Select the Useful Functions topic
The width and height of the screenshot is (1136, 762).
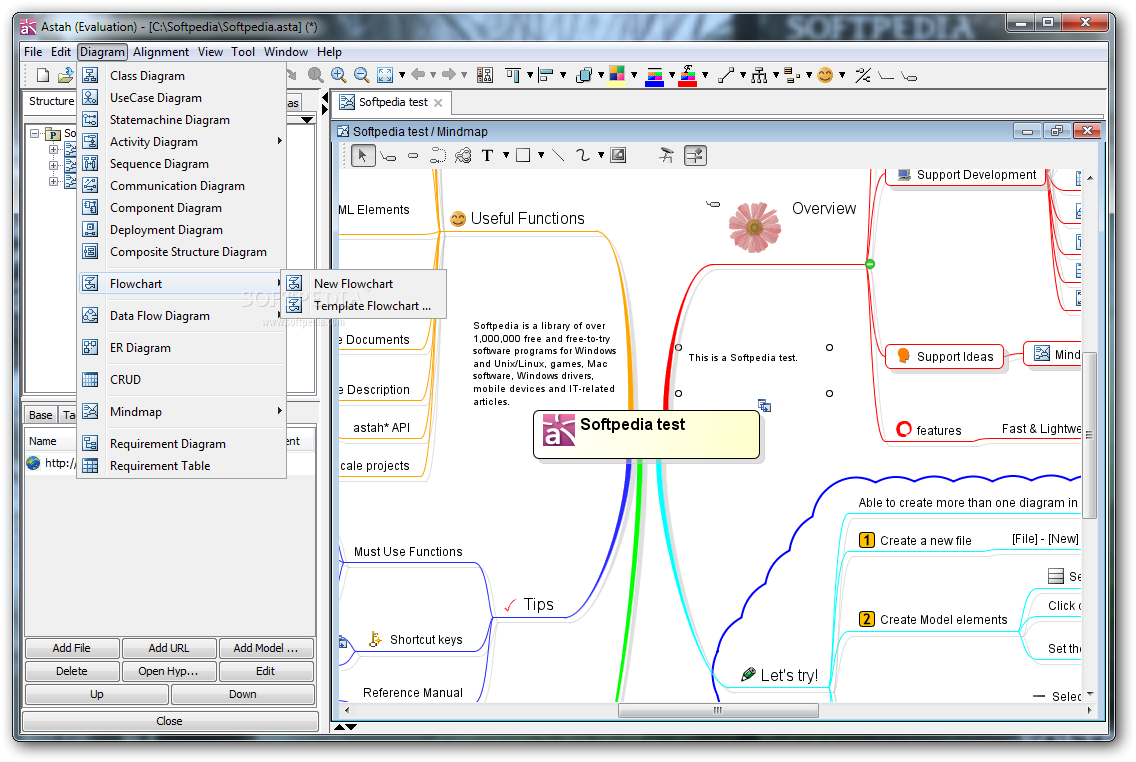pyautogui.click(x=517, y=219)
